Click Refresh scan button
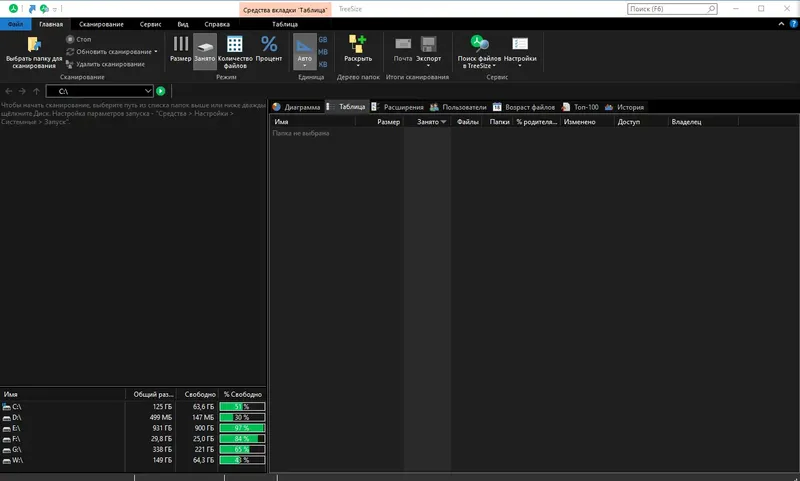This screenshot has width=800, height=481. click(109, 52)
